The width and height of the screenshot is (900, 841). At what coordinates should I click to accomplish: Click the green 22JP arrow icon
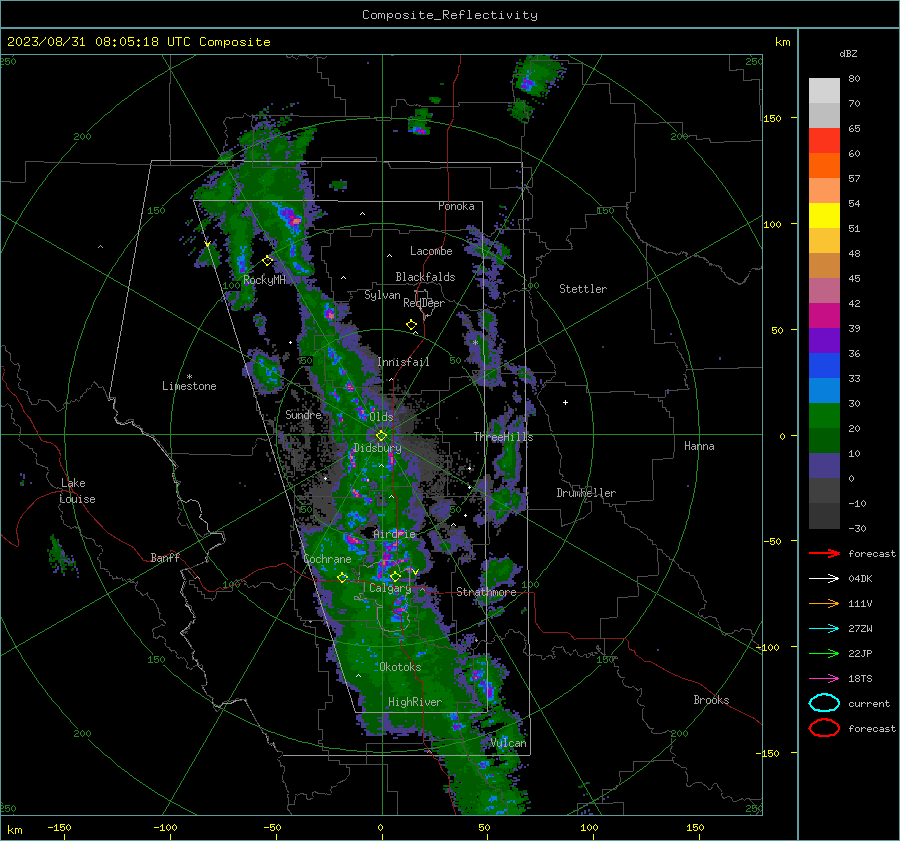click(824, 653)
